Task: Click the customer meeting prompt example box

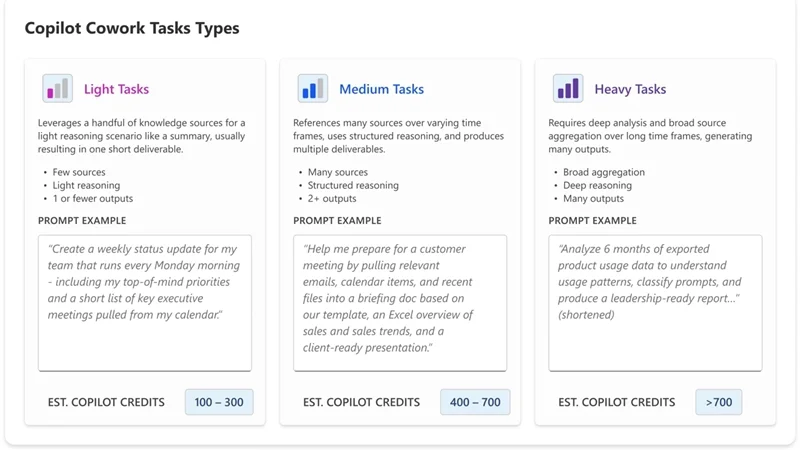Action: tap(400, 303)
